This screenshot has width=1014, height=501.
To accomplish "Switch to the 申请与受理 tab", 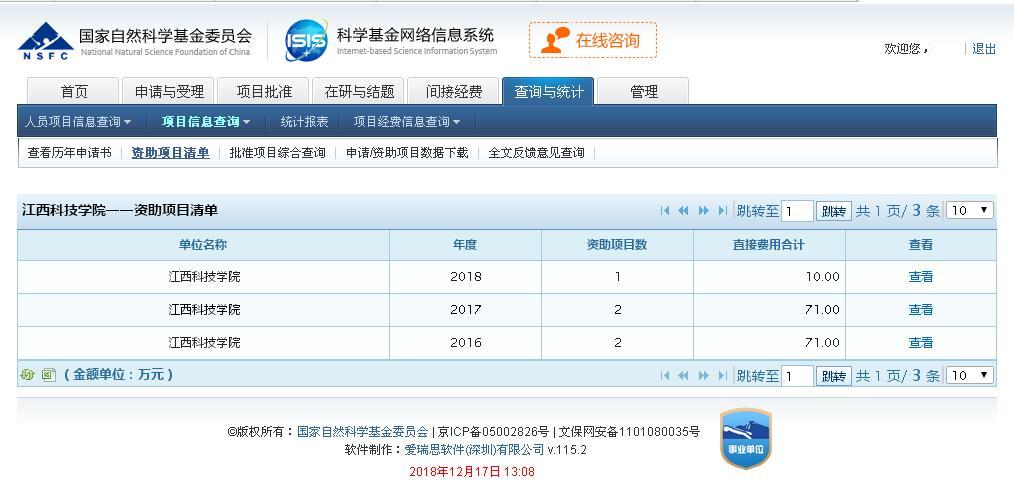I will [x=169, y=92].
